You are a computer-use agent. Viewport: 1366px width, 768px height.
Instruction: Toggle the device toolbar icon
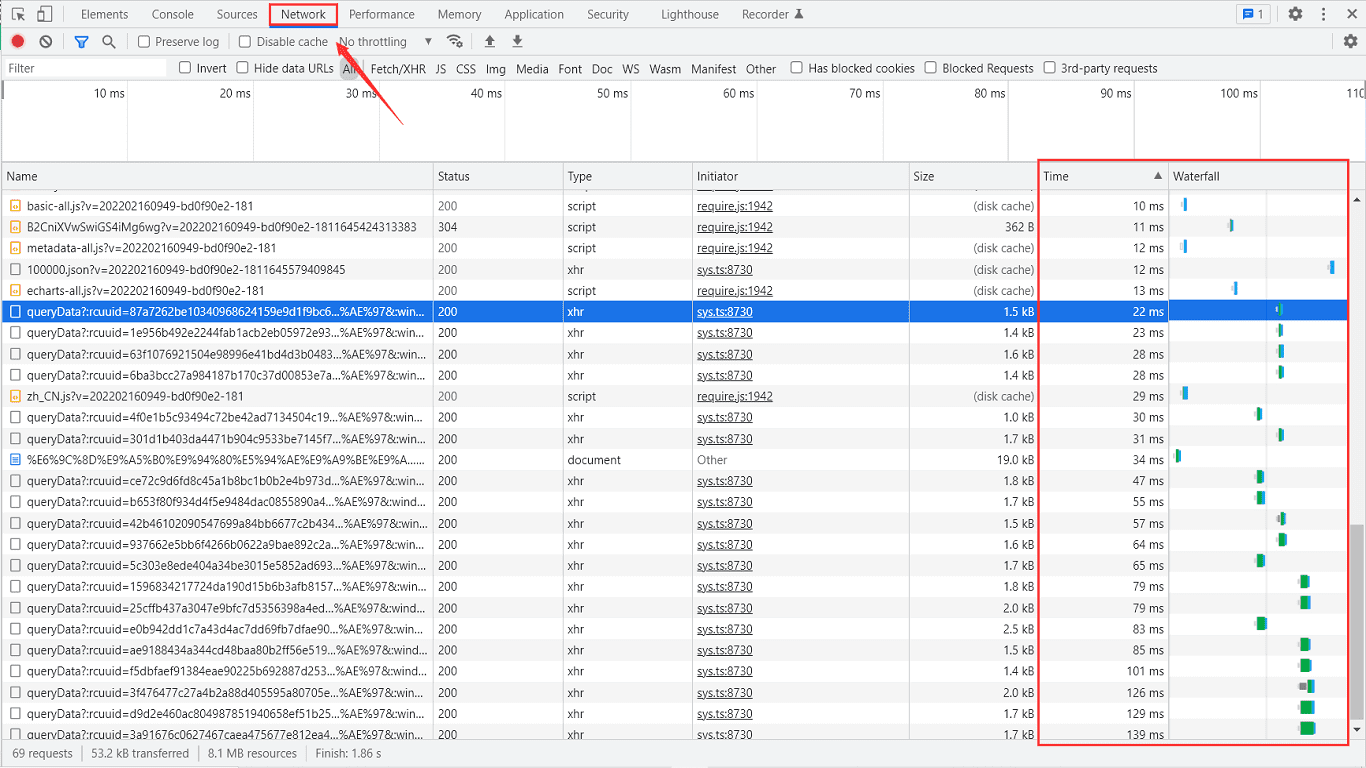[x=44, y=14]
